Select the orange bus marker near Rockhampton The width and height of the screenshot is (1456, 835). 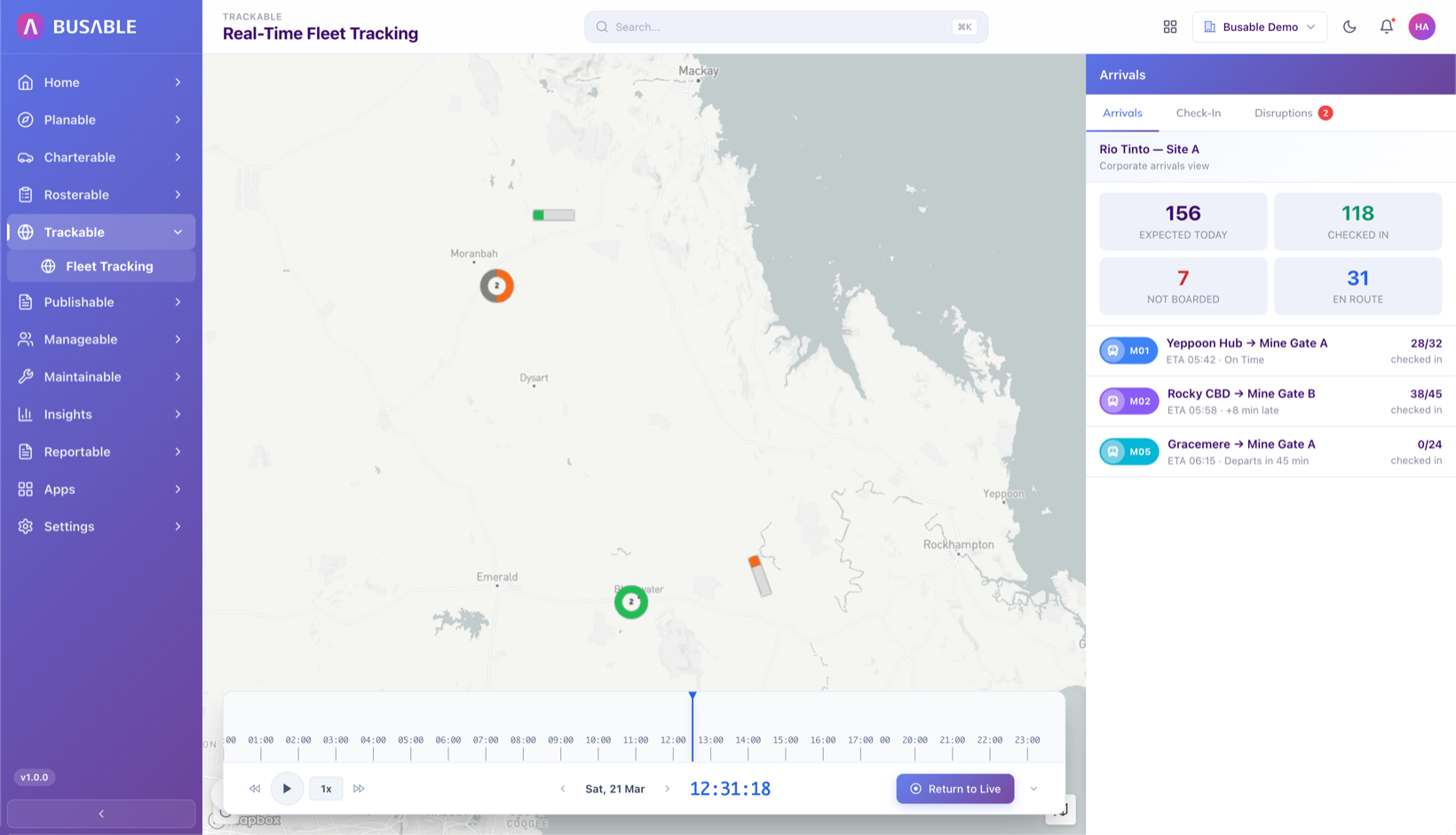760,576
